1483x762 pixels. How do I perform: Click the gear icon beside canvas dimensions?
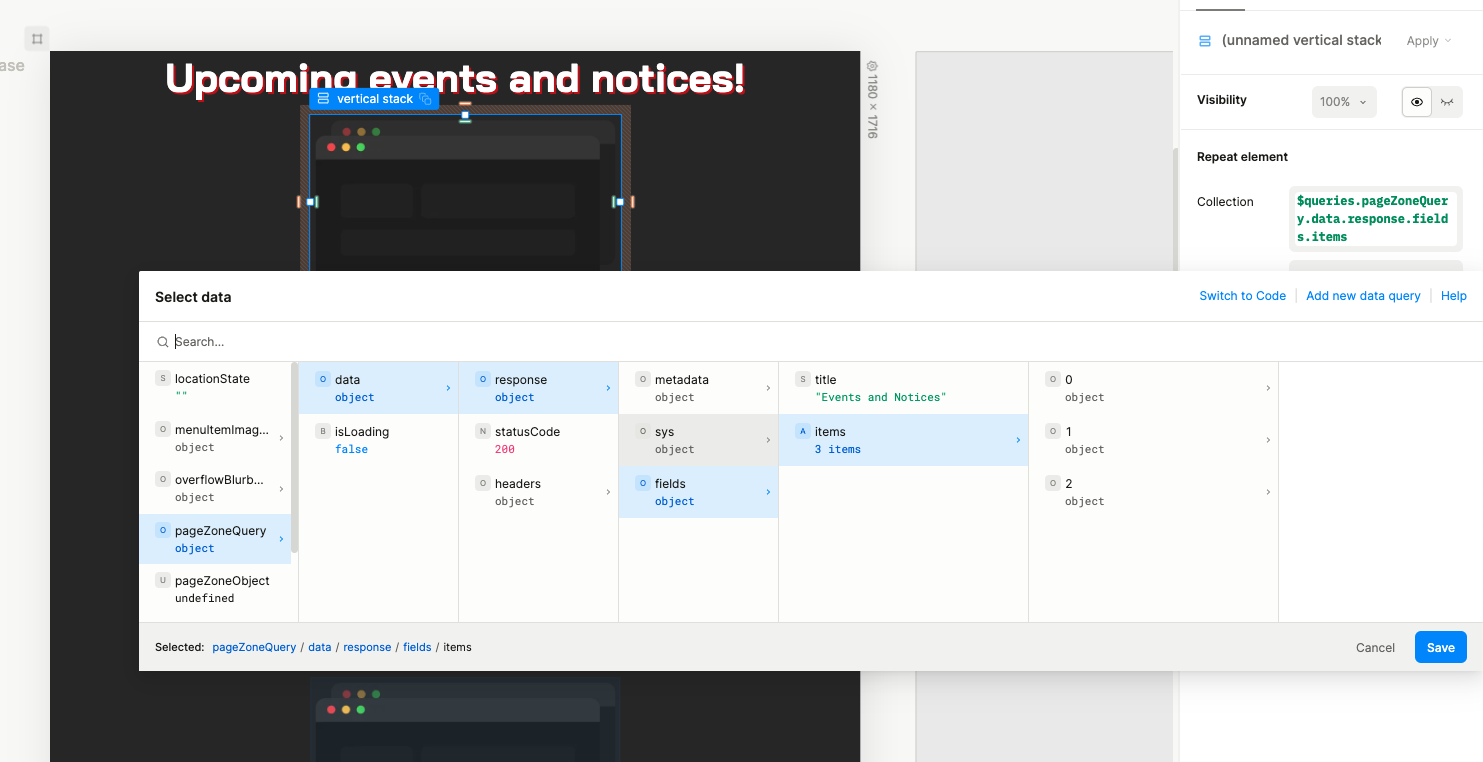[x=872, y=66]
